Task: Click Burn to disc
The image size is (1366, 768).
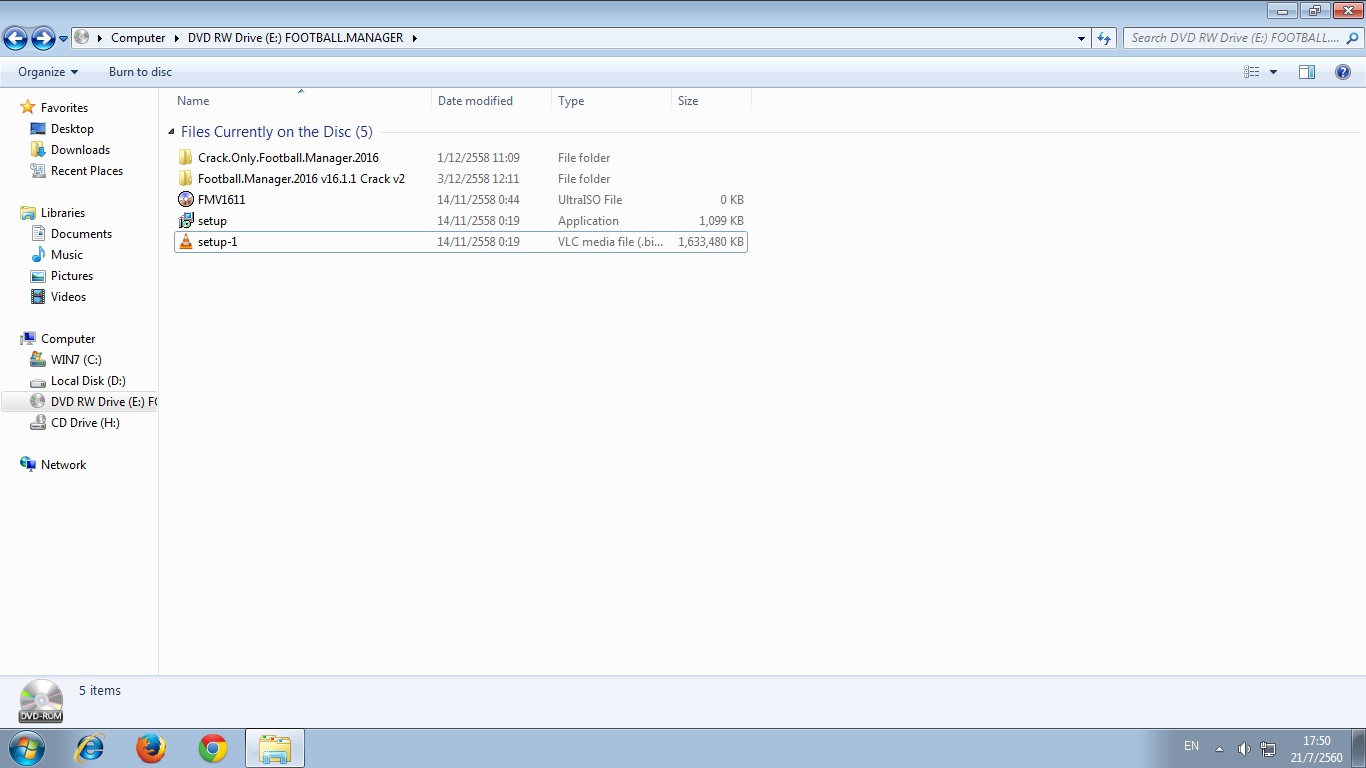Action: click(x=140, y=72)
